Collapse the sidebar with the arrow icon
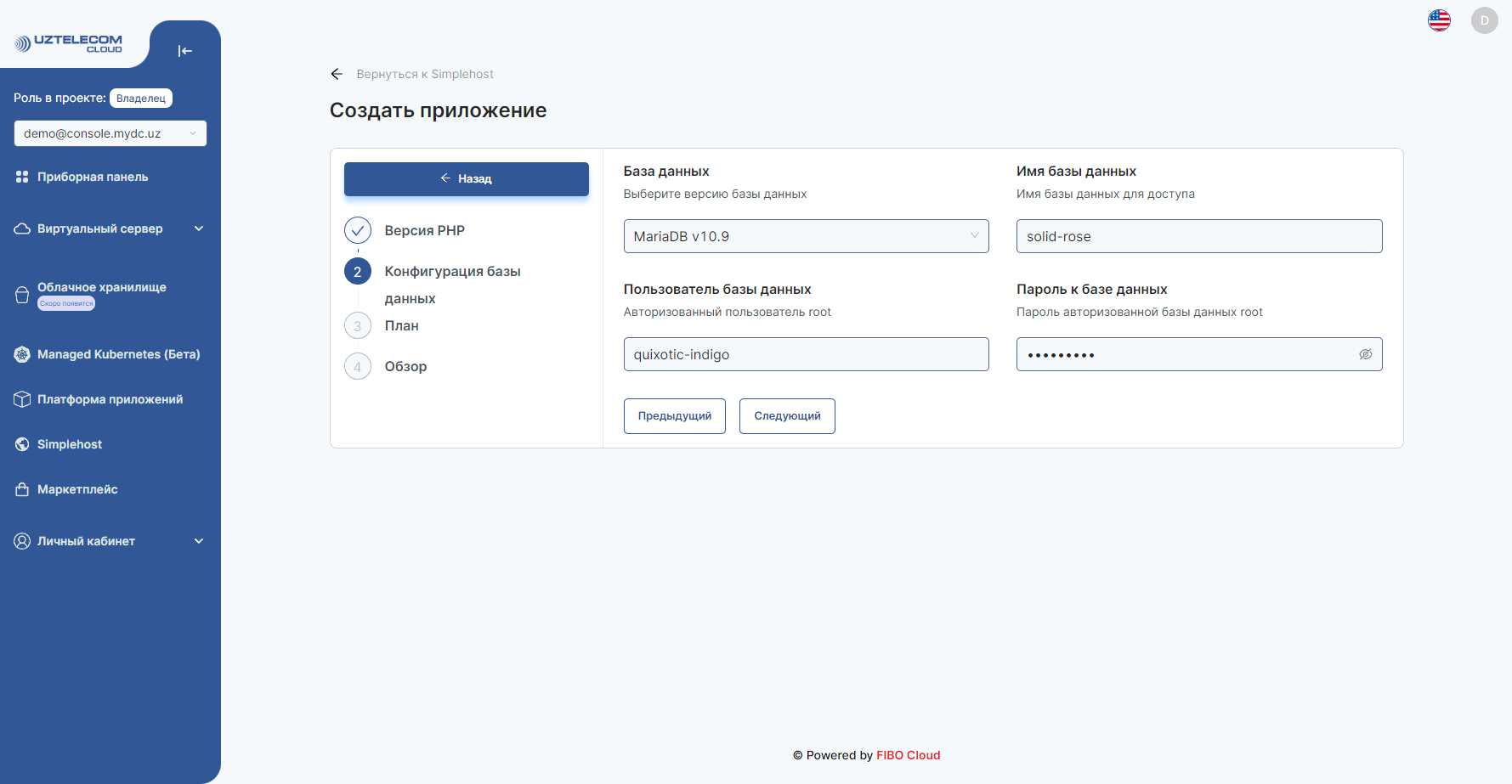Image resolution: width=1512 pixels, height=784 pixels. [x=184, y=50]
